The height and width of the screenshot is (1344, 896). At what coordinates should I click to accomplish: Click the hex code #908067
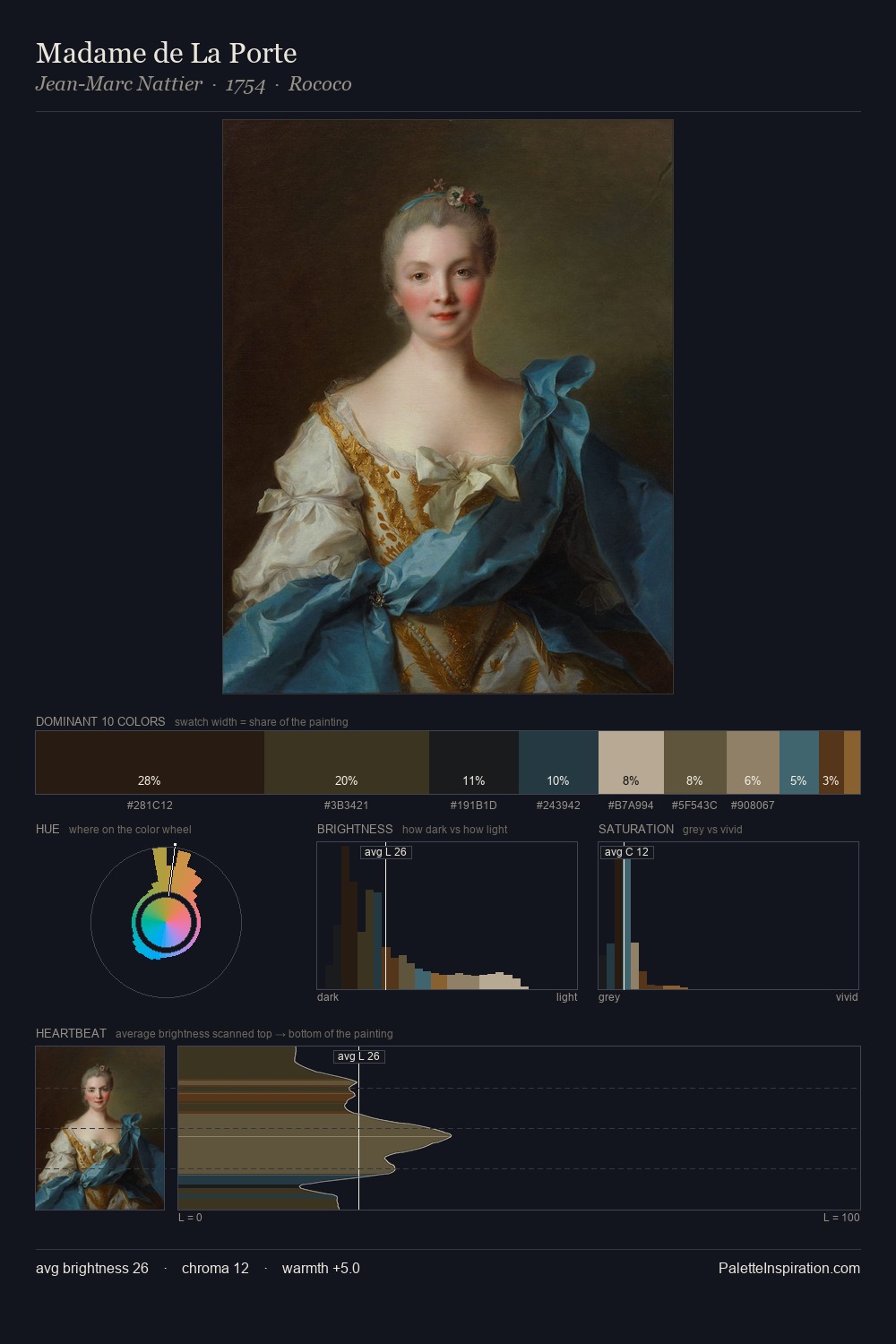click(x=753, y=806)
